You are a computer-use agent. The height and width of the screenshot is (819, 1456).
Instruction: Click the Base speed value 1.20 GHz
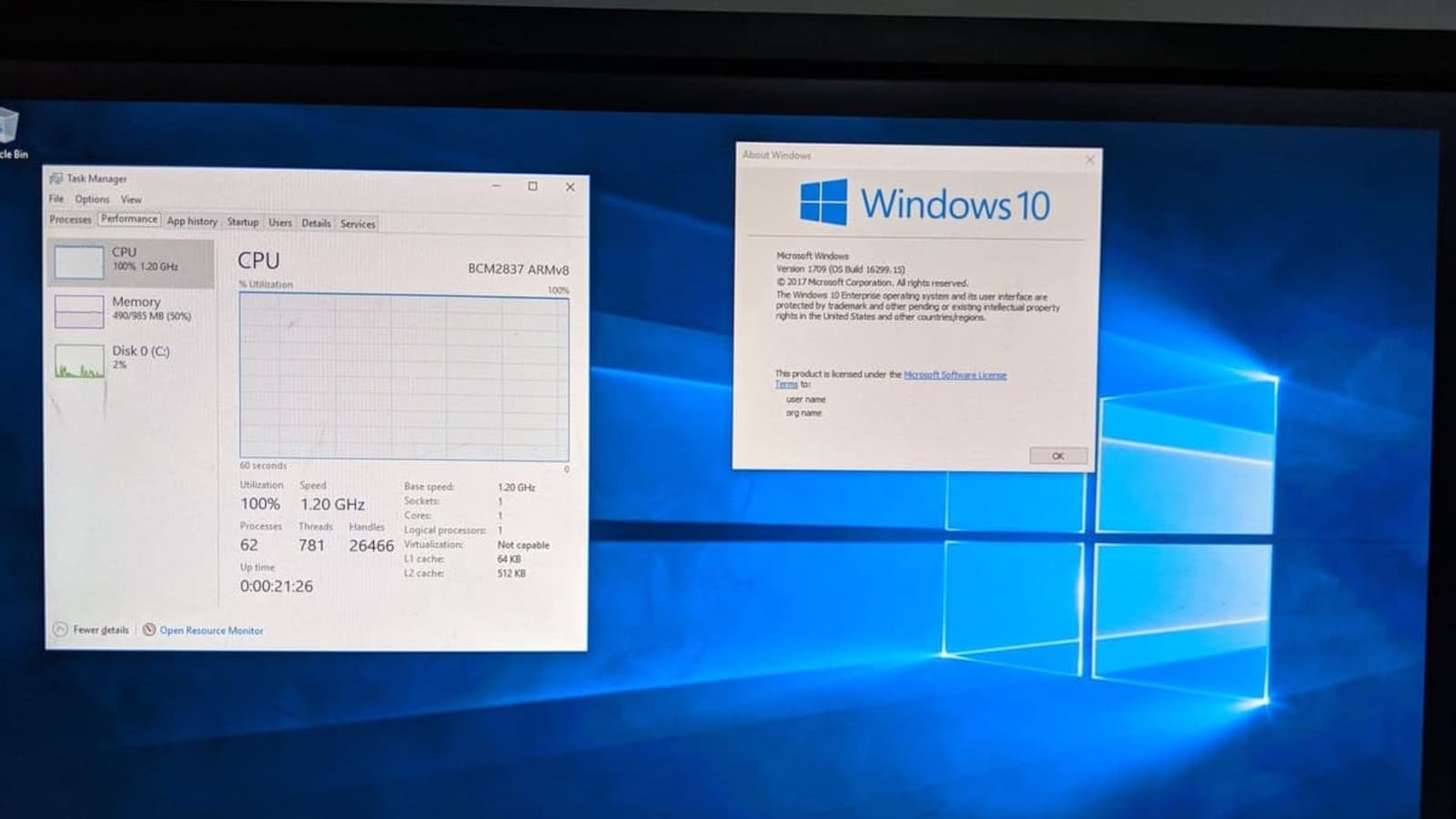pos(516,488)
